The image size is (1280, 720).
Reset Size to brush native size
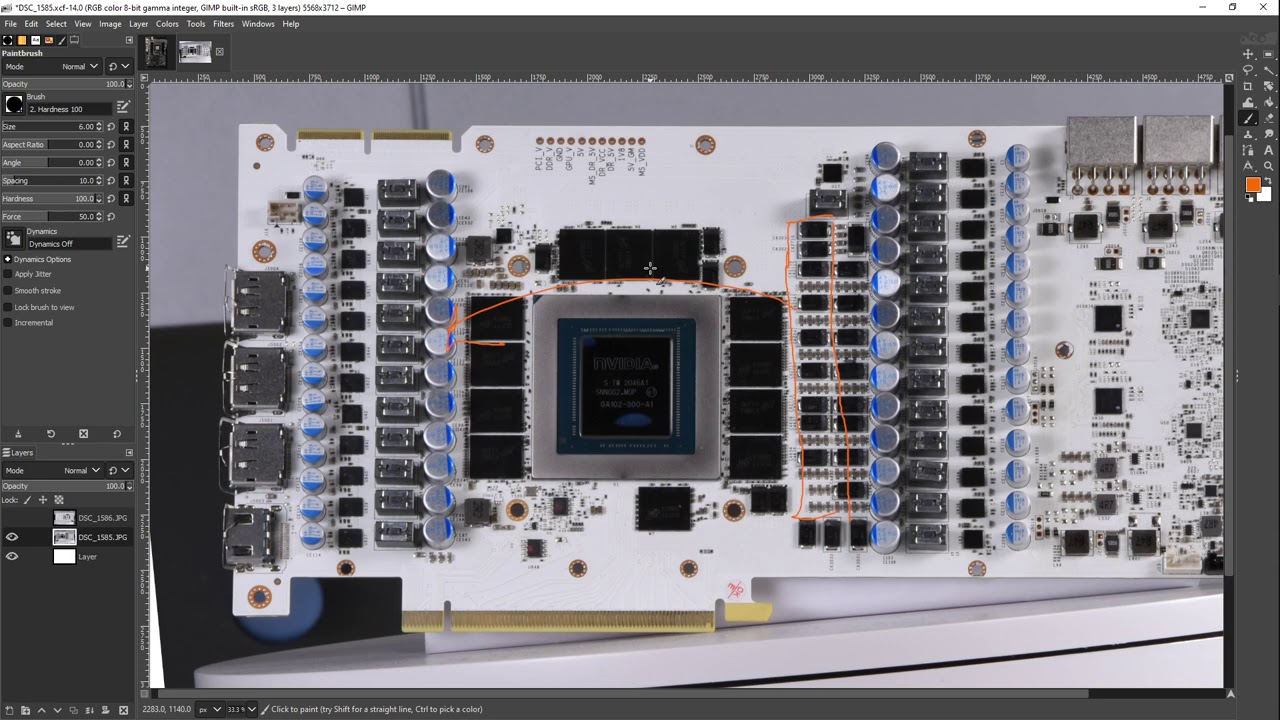pyautogui.click(x=111, y=127)
